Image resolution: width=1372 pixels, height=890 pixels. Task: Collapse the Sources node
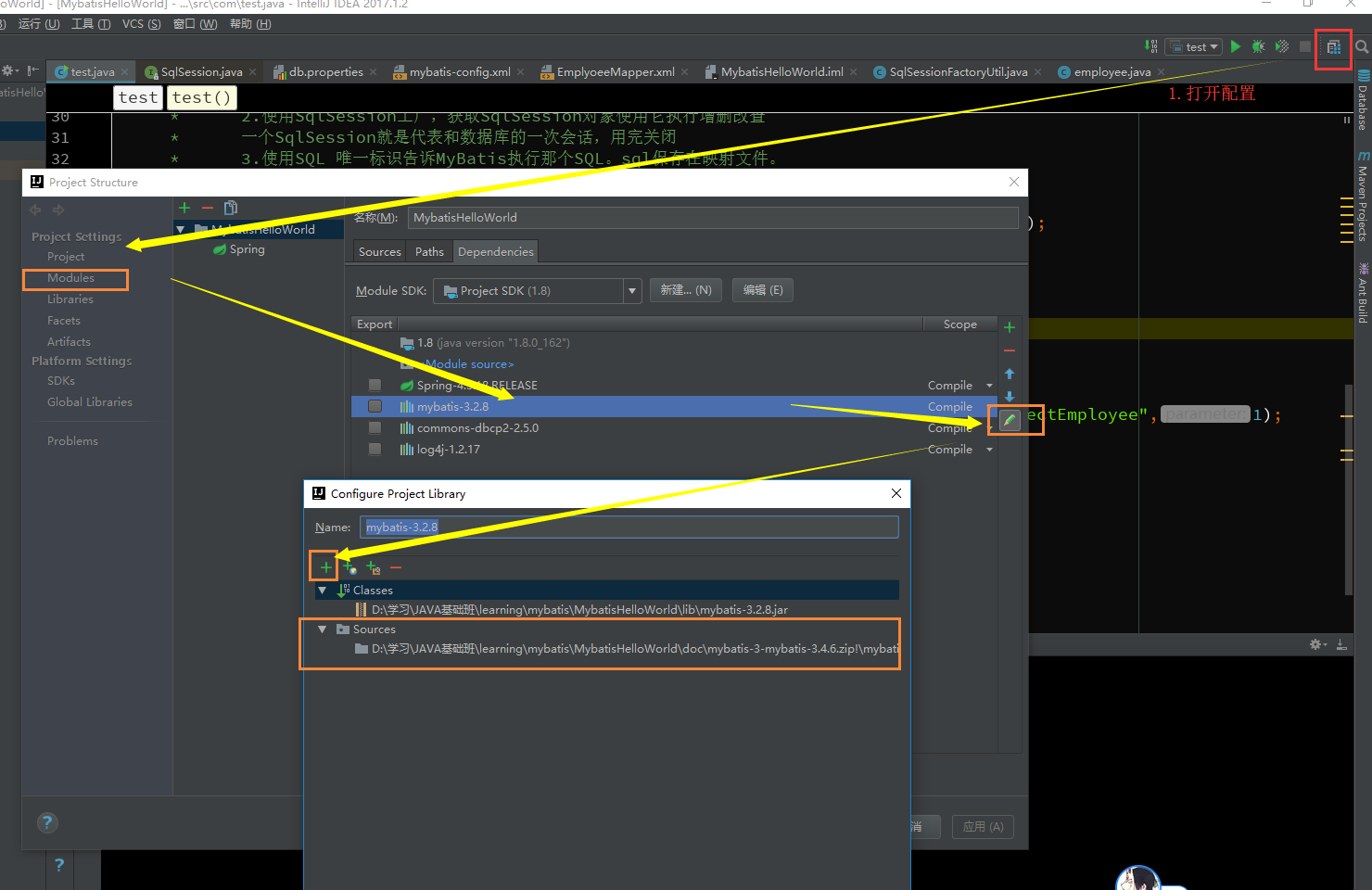(323, 629)
